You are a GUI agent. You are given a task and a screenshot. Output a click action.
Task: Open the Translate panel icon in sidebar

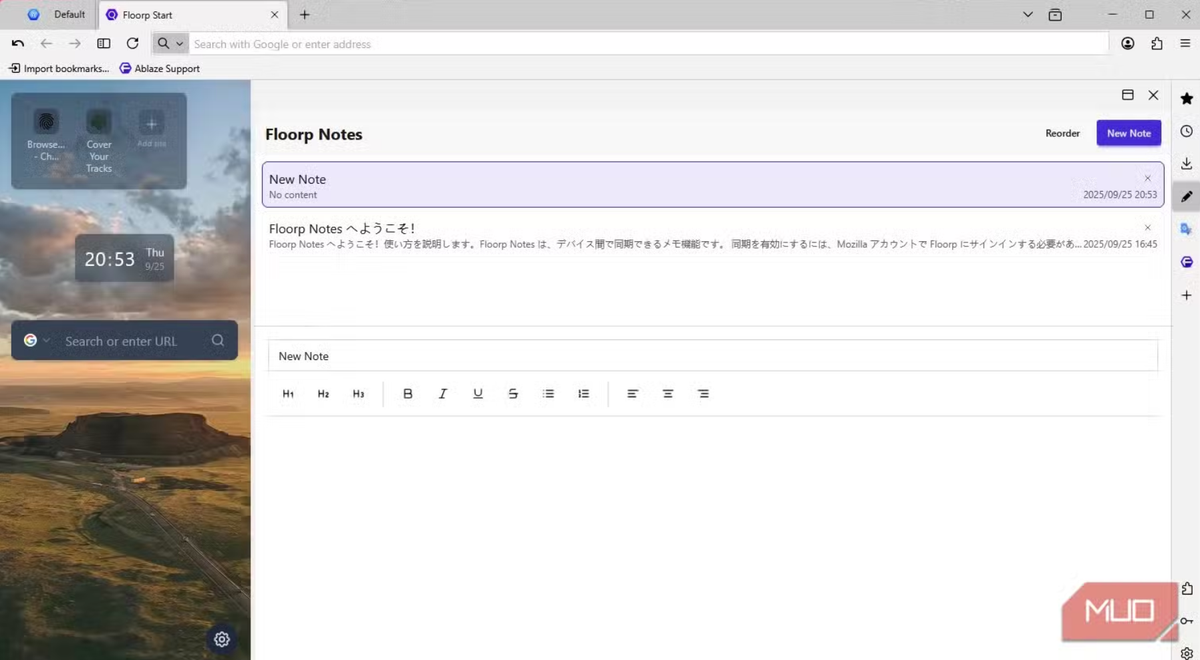point(1186,229)
